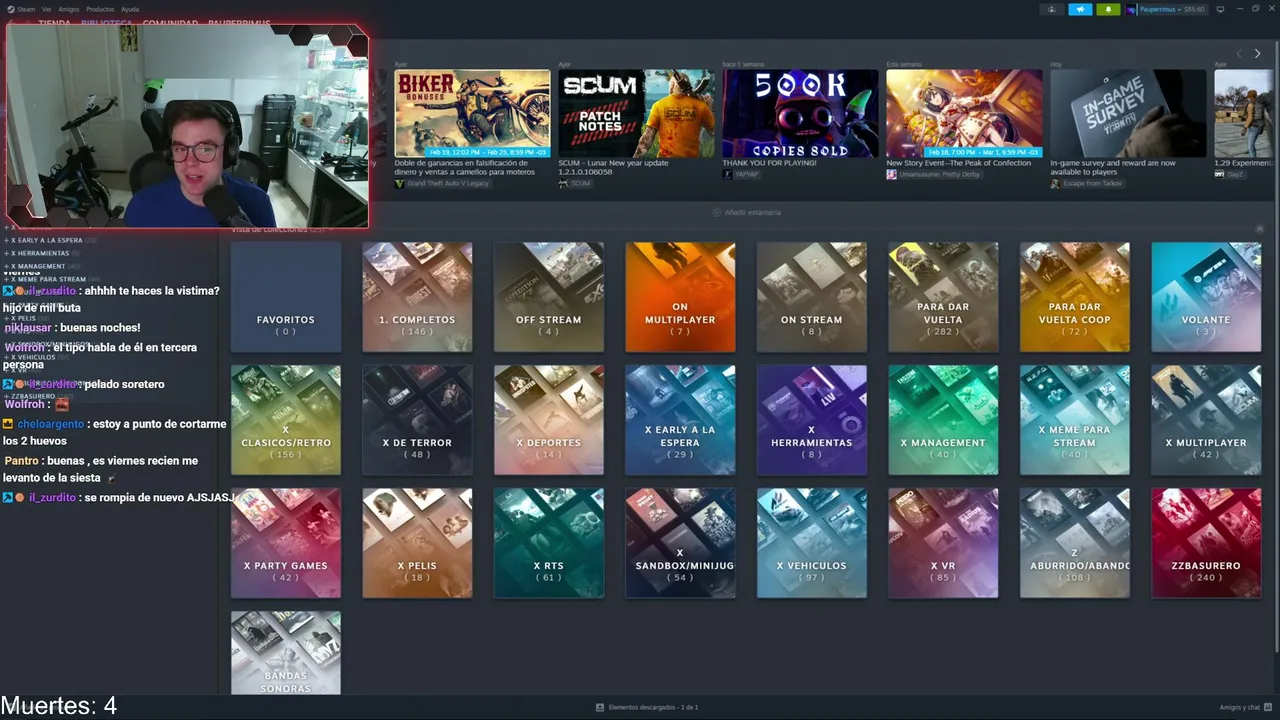This screenshot has width=1280, height=720.
Task: Open the Productos menu
Action: [x=100, y=9]
